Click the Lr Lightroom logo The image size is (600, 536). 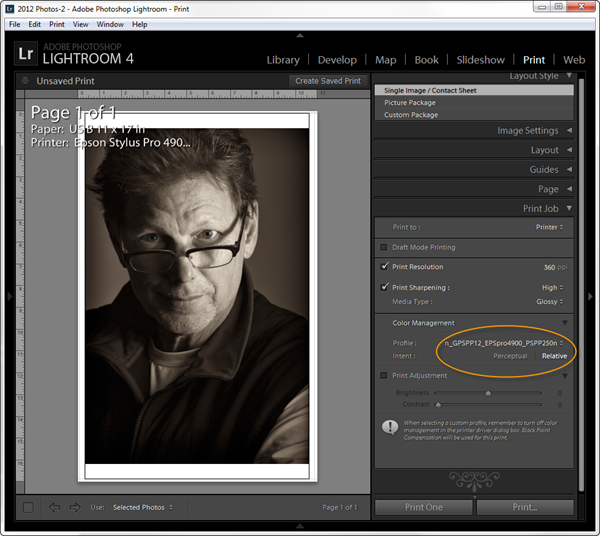tap(26, 53)
